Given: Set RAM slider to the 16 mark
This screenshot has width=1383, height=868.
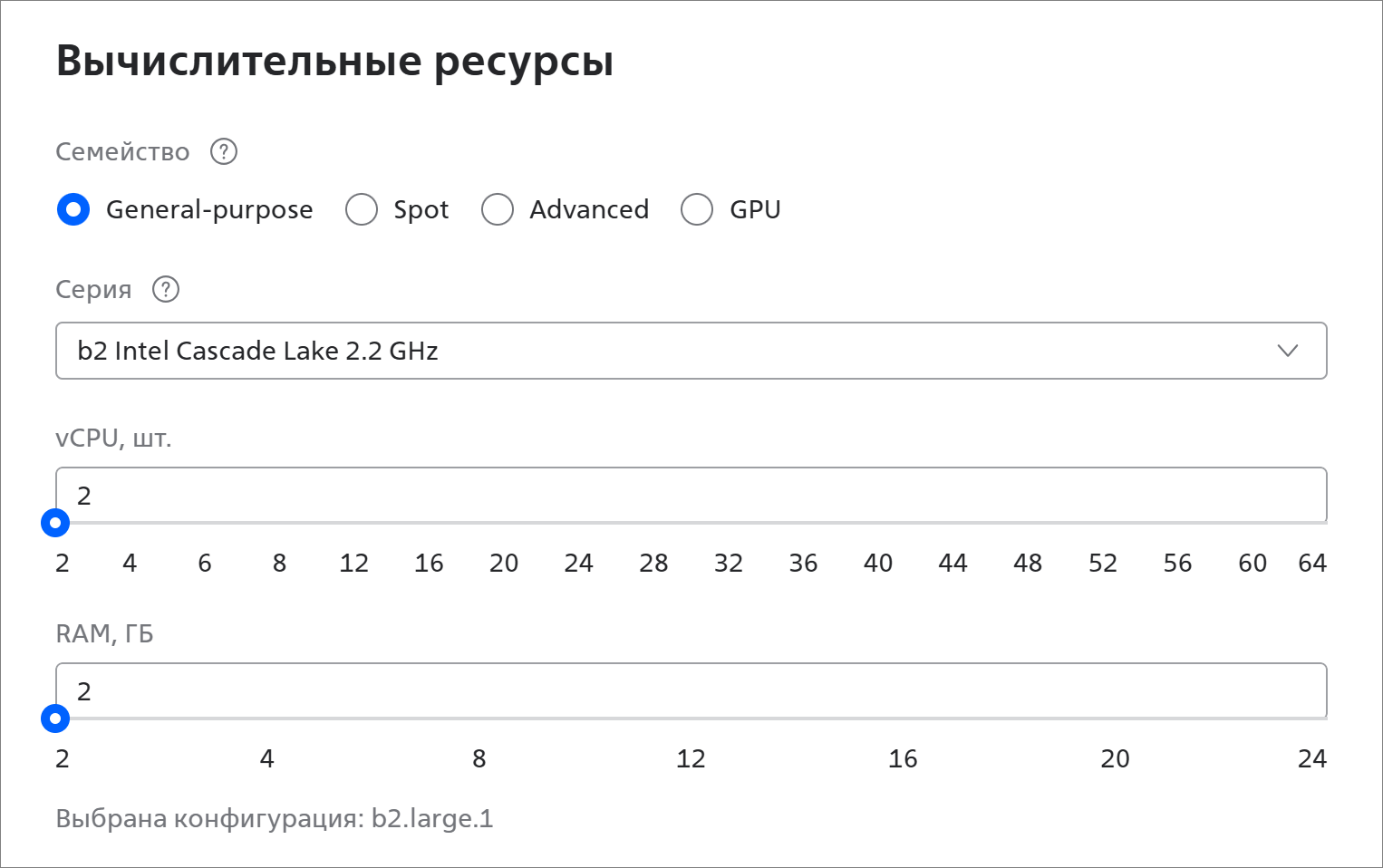Looking at the screenshot, I should tap(903, 719).
